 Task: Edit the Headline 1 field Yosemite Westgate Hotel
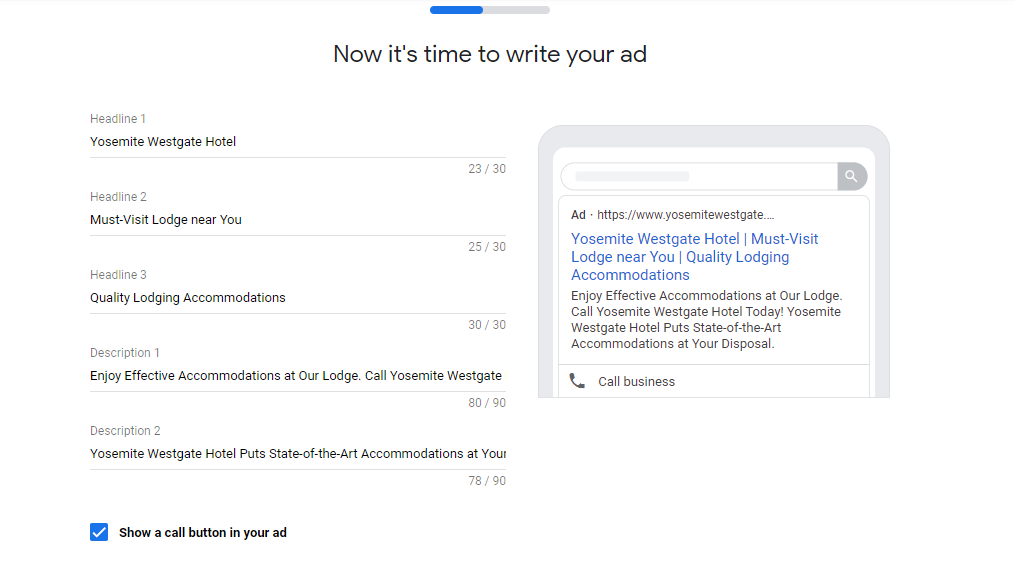coord(298,142)
